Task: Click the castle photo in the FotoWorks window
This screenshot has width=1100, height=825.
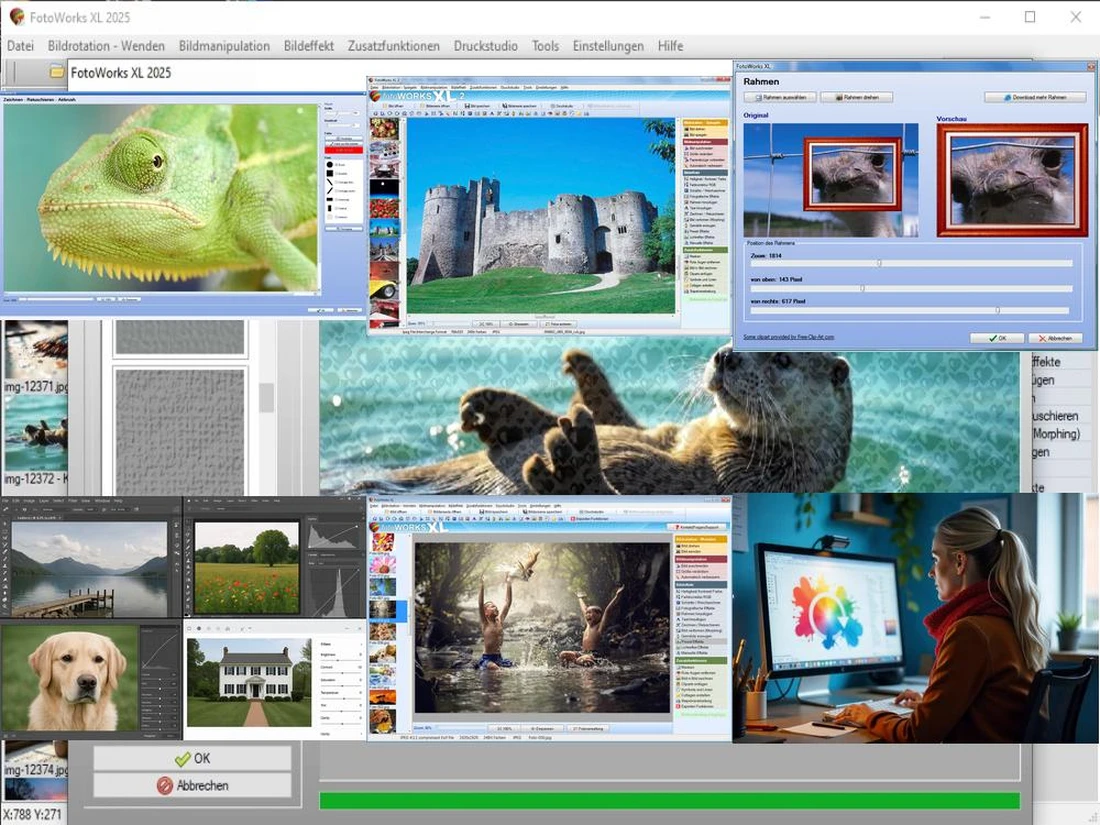Action: point(541,215)
